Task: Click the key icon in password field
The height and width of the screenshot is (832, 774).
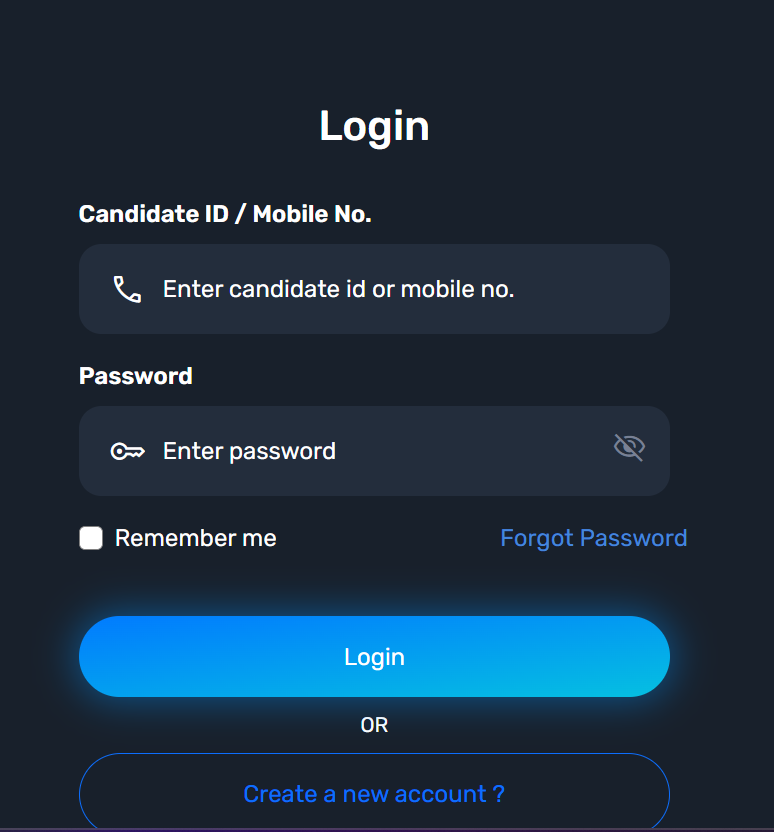Action: (x=127, y=452)
